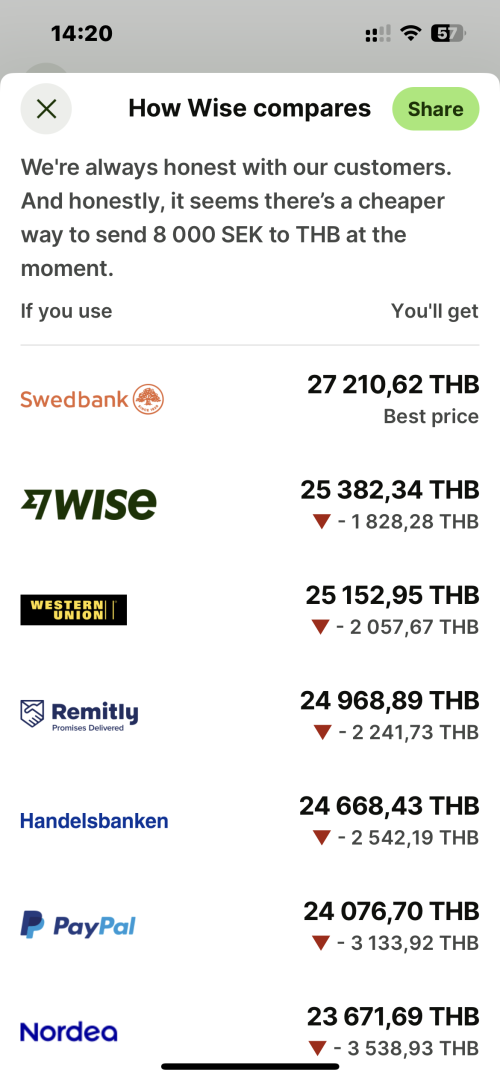Tap the red arrow beside - 2 241,73 THB
Viewport: 500px width, 1080px height.
point(322,732)
